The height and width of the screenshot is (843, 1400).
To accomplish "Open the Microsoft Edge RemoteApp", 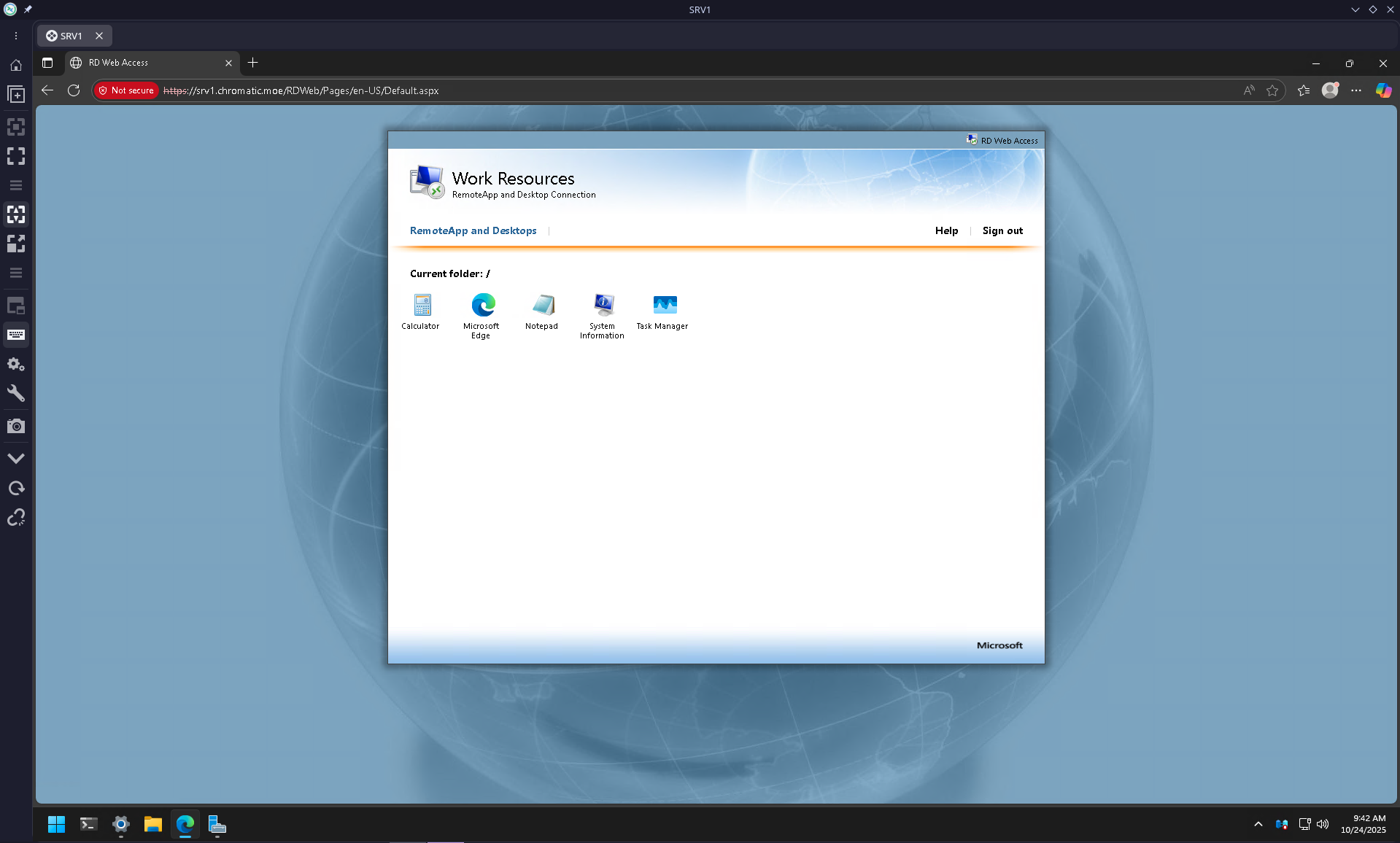I will click(482, 306).
